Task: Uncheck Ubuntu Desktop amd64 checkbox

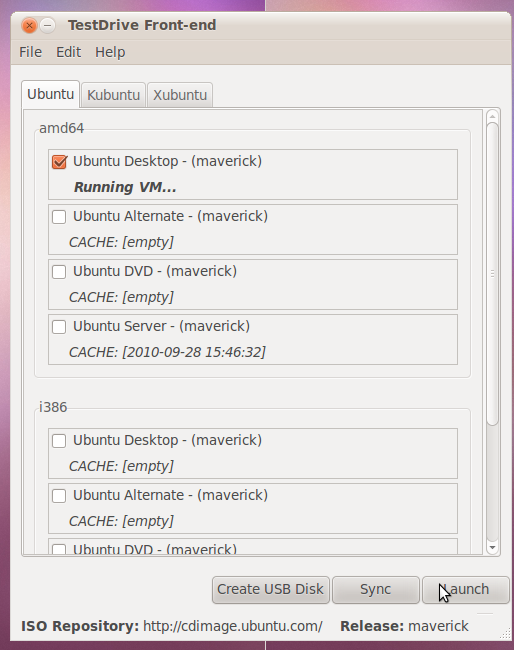Action: coord(59,162)
